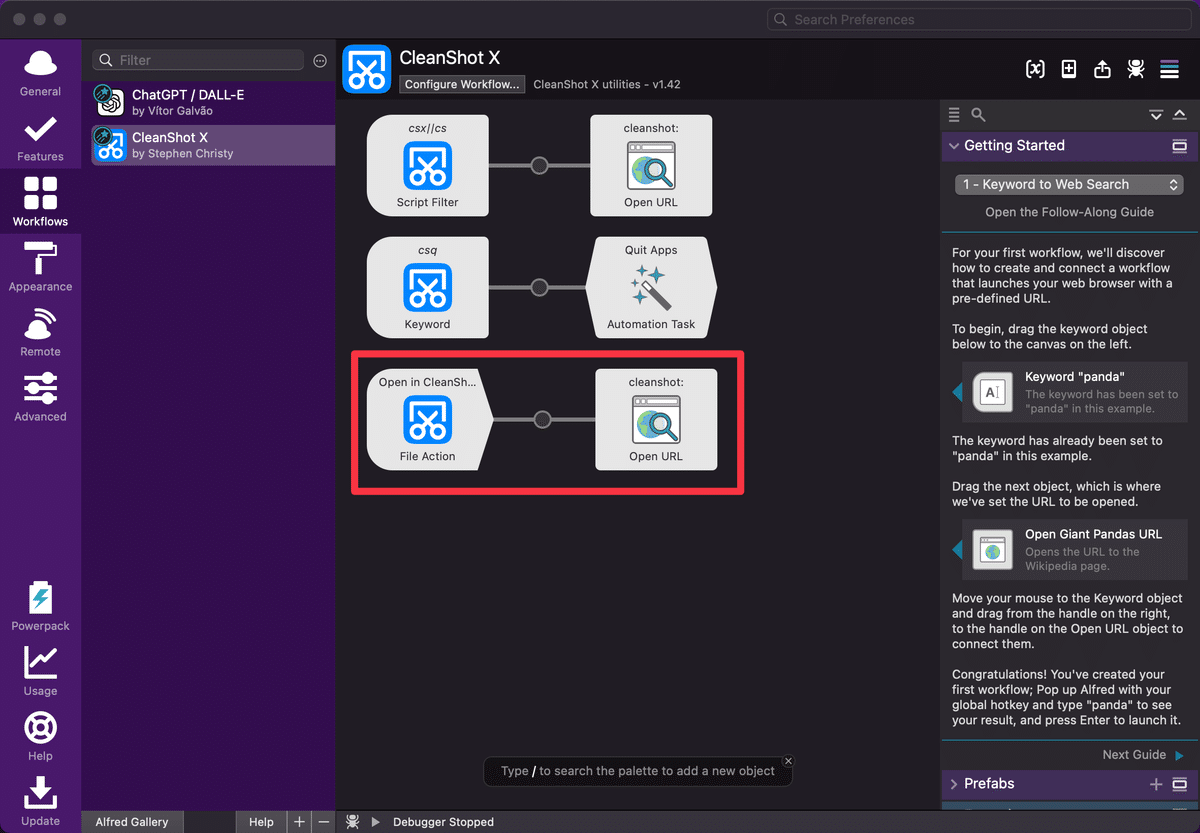Image resolution: width=1200 pixels, height=833 pixels.
Task: Open the Follow-Along Guide link
Action: pos(1069,212)
